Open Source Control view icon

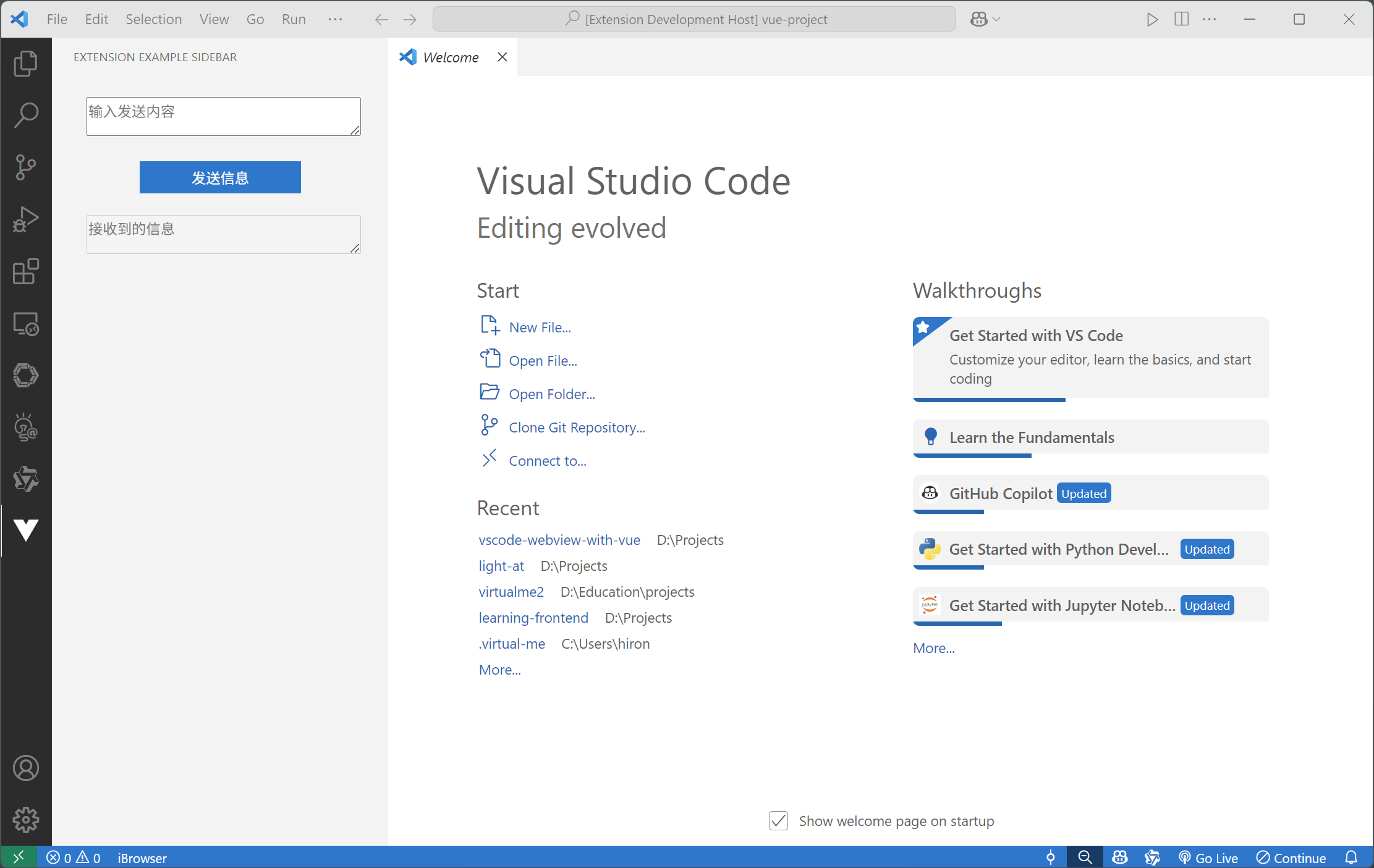coord(25,167)
